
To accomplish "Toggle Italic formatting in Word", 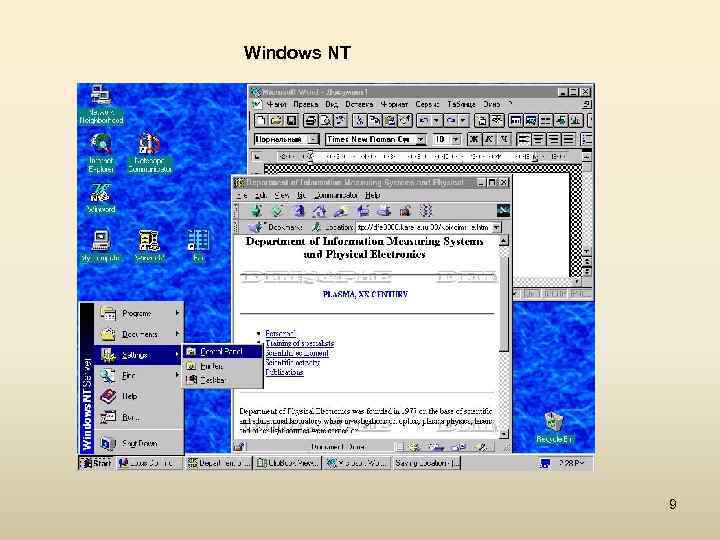I will coord(489,139).
